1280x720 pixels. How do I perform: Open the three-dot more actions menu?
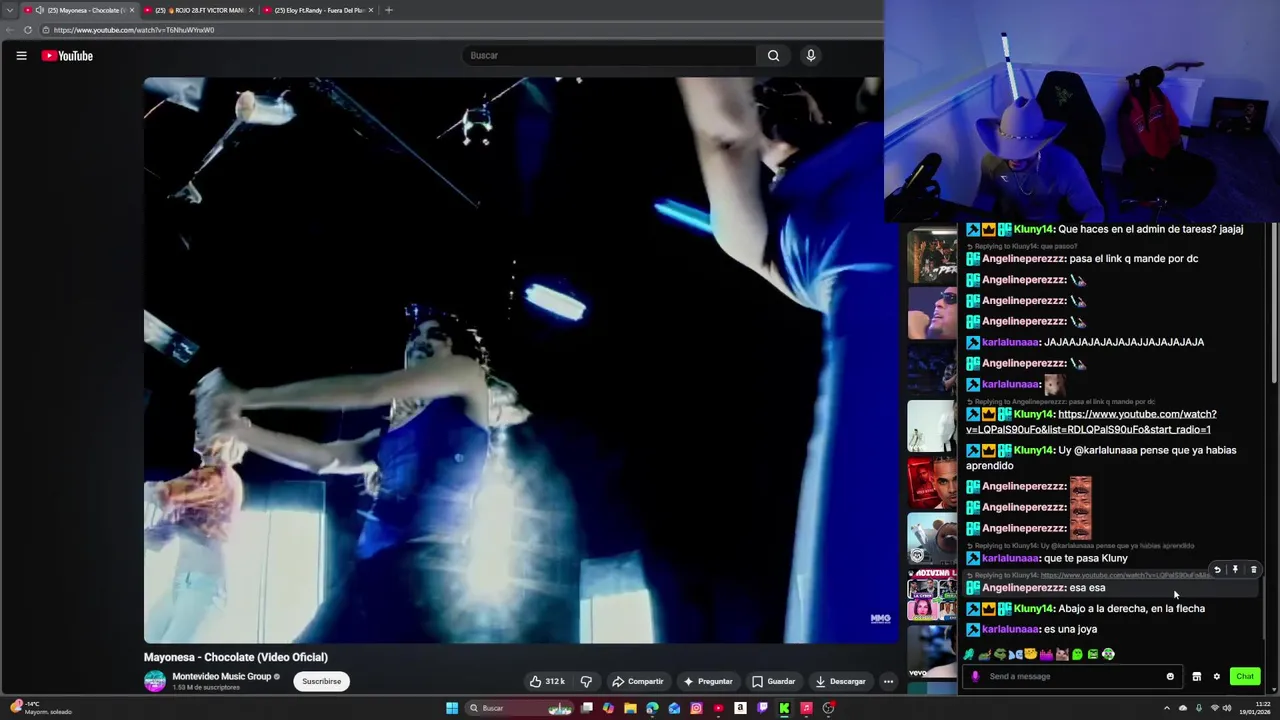click(x=888, y=682)
